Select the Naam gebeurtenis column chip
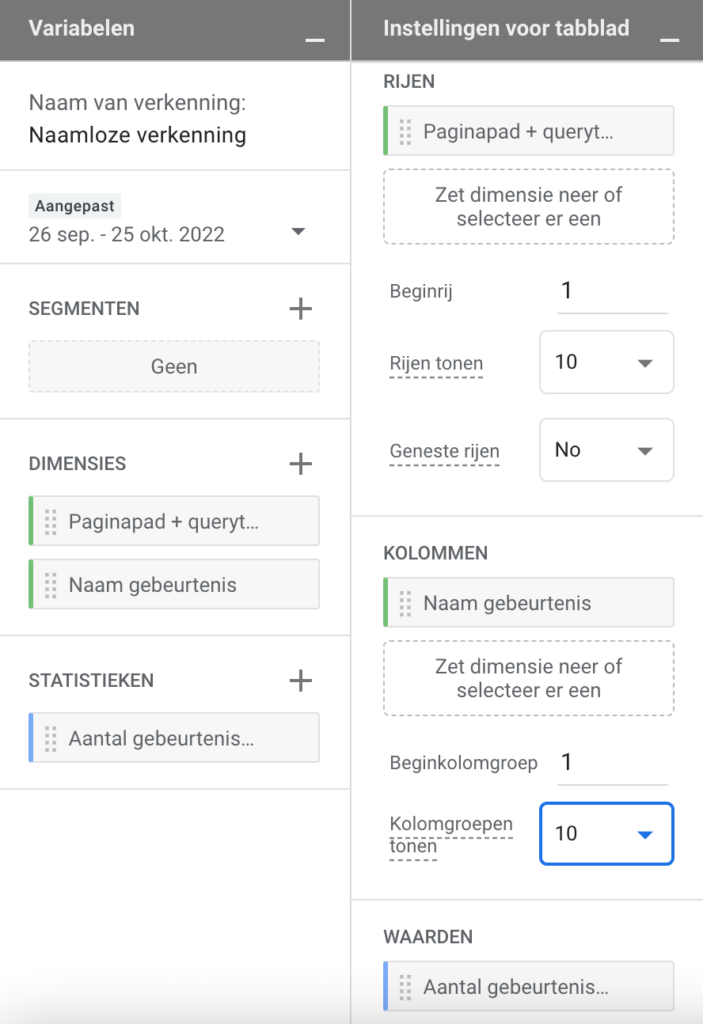 click(x=528, y=603)
